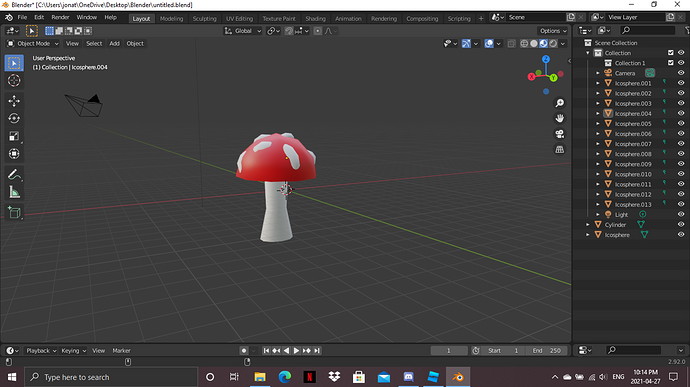Hide Cylinder with its eye icon
Image resolution: width=690 pixels, height=387 pixels.
(681, 225)
